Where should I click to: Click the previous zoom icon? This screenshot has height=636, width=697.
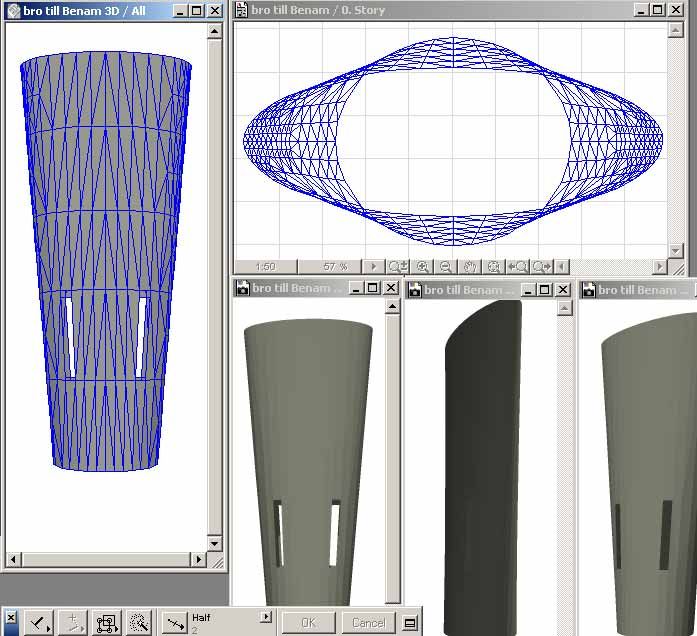pos(518,267)
